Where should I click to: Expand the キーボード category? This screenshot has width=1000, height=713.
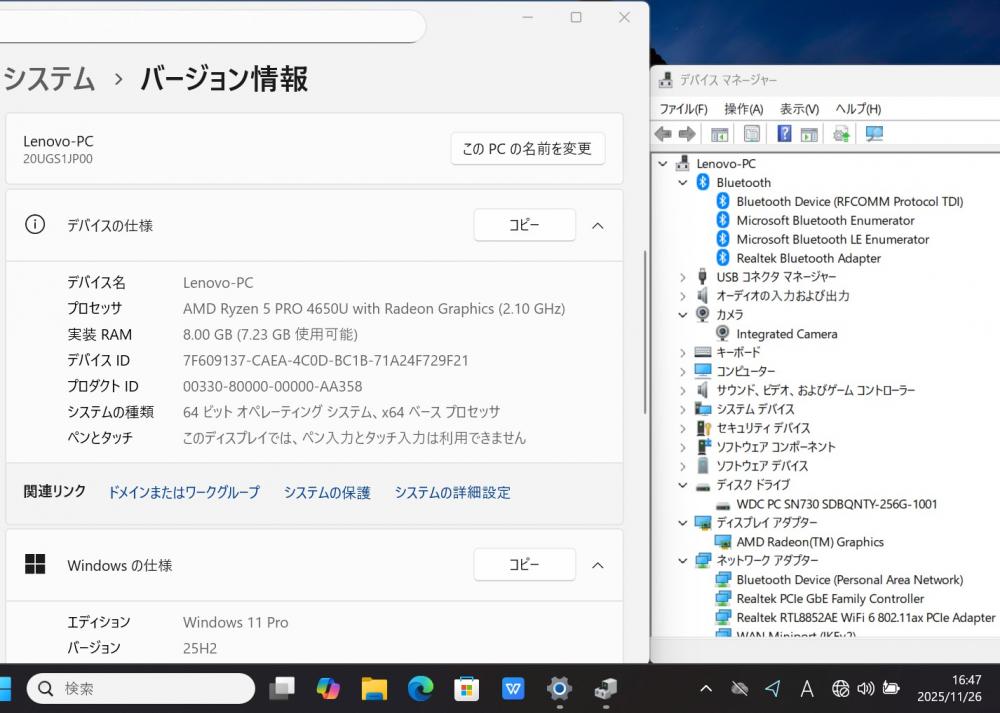[683, 353]
